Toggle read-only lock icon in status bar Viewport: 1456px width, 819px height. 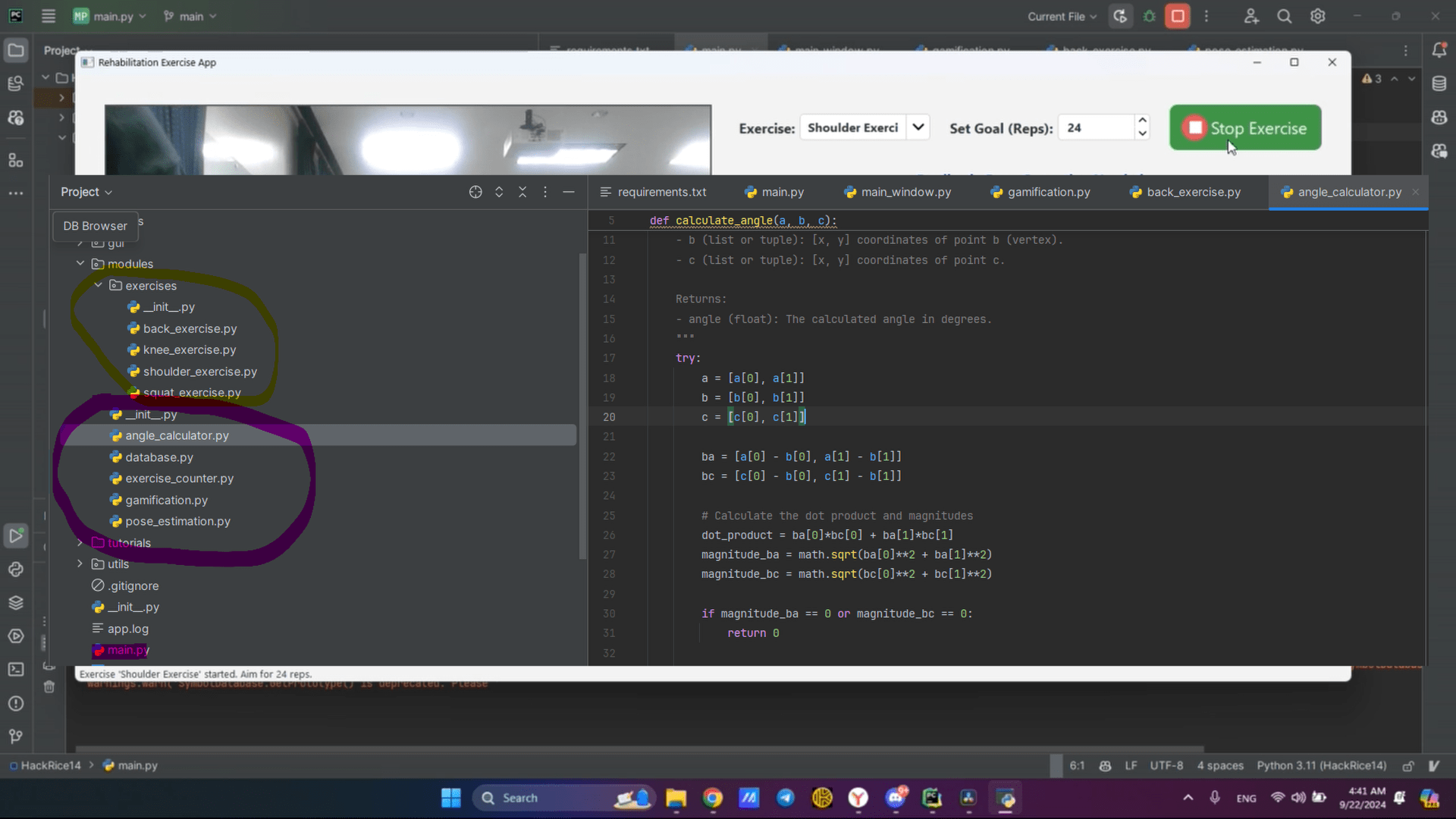(x=1408, y=766)
